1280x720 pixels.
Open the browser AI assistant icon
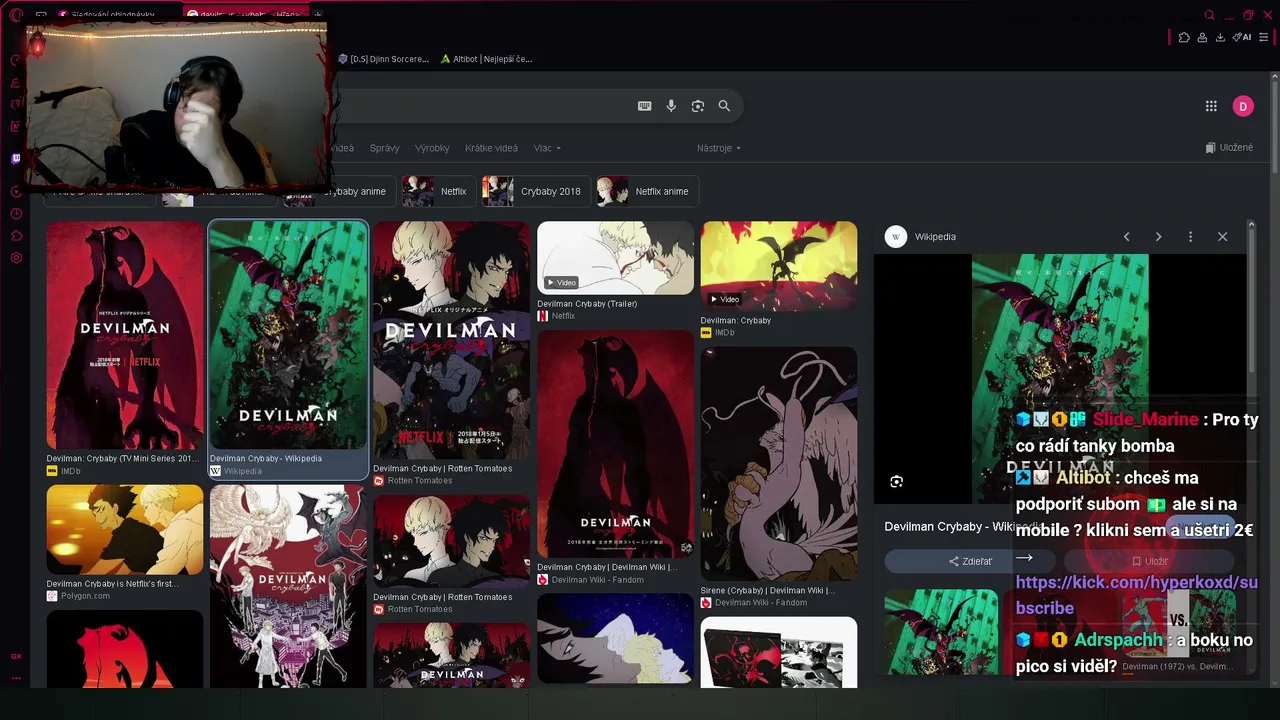tap(1243, 37)
